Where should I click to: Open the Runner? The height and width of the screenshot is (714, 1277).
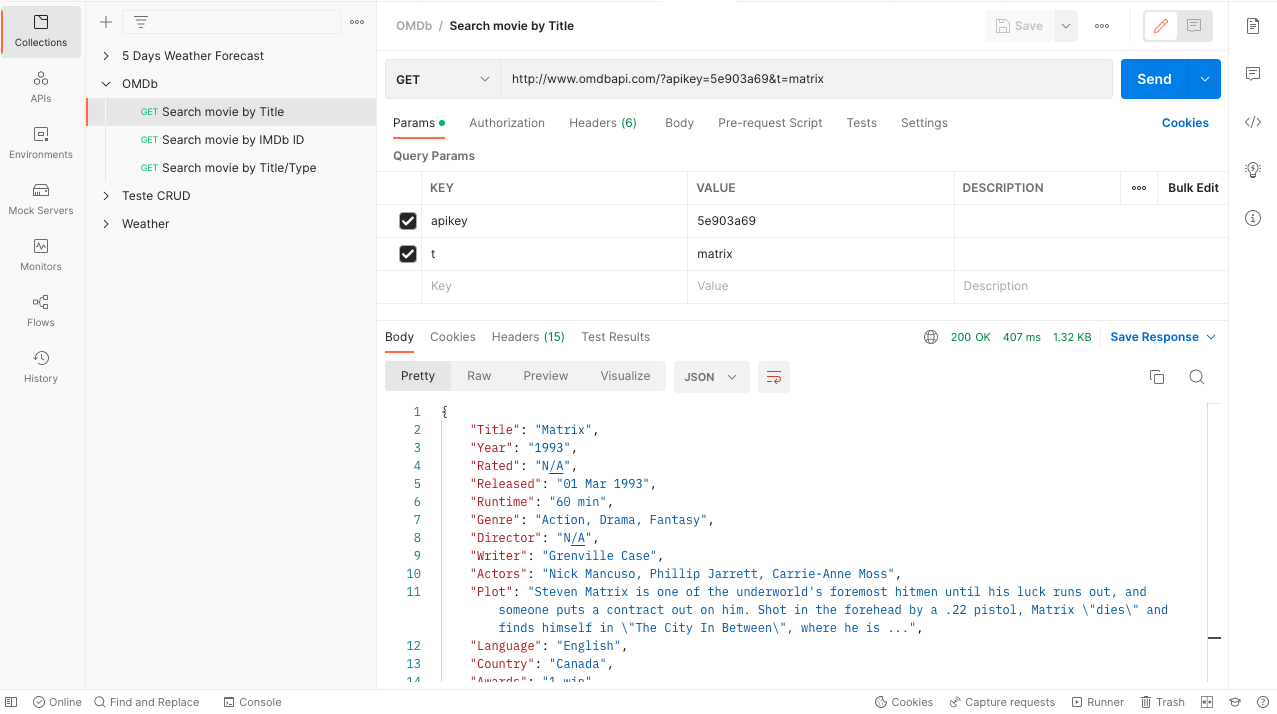tap(1098, 702)
